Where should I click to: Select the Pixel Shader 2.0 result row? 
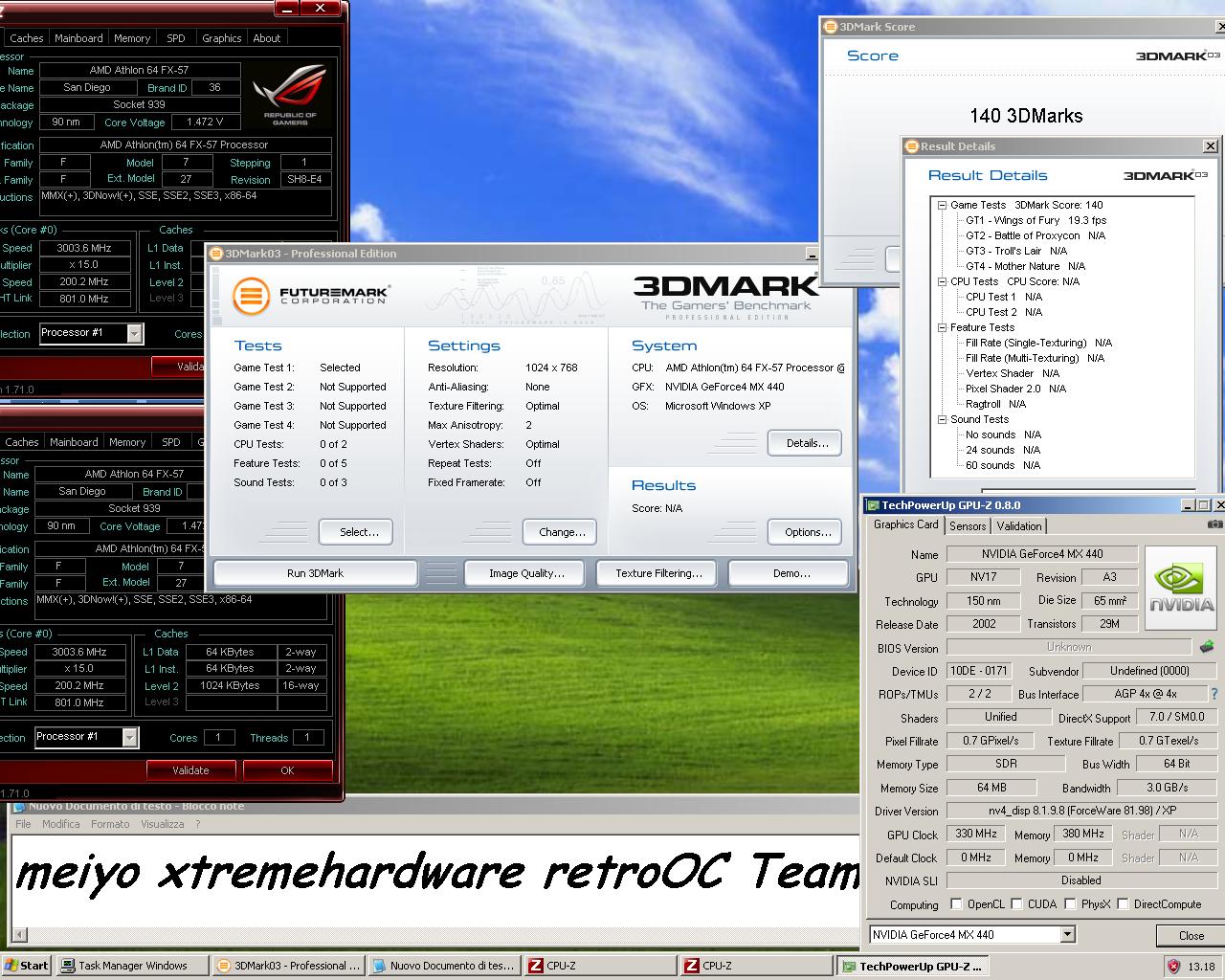pos(1015,389)
